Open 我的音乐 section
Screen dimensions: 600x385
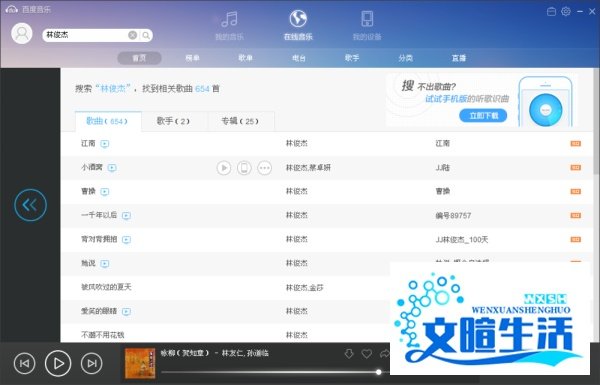(230, 26)
